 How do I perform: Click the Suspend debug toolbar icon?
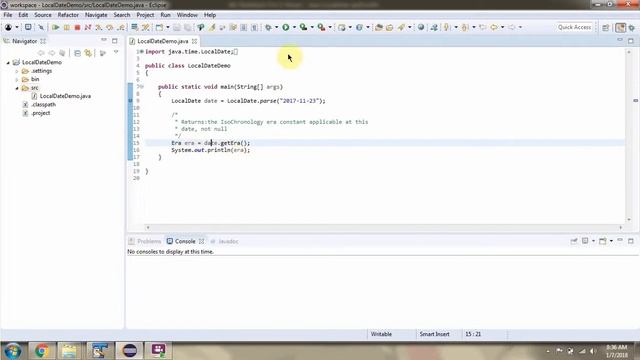(66, 27)
